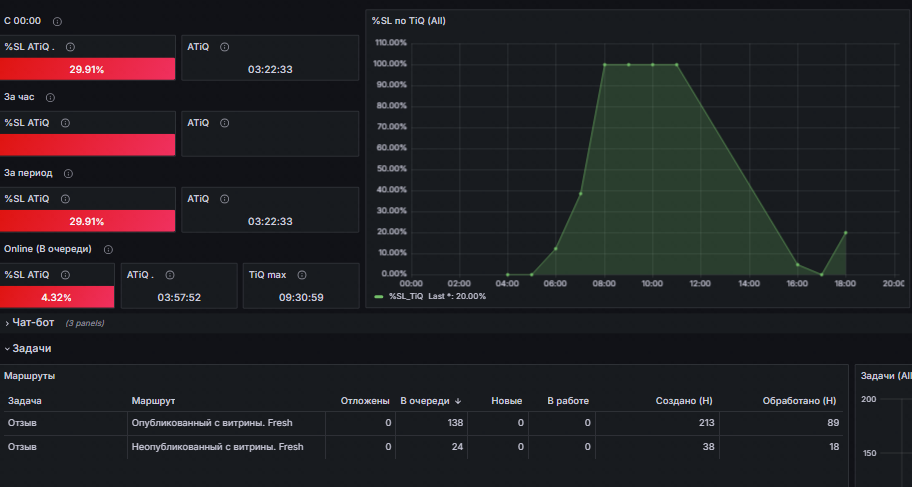This screenshot has width=912, height=487.
Task: Click the %SL_TiQ legend color marker
Action: pyautogui.click(x=379, y=296)
